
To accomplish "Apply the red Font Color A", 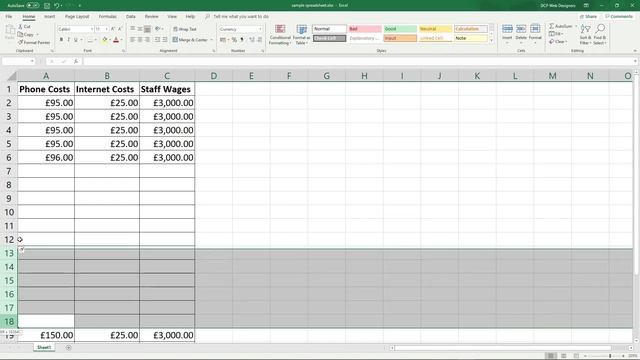I will pos(116,40).
